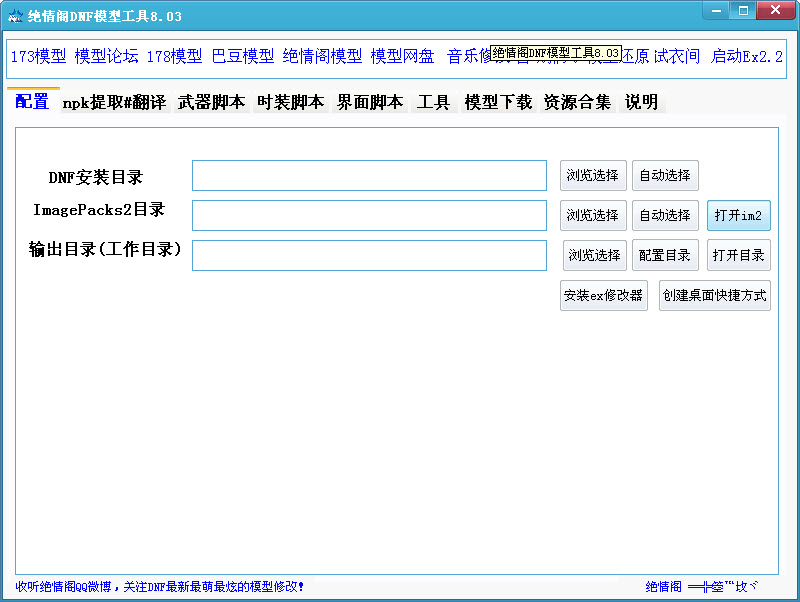Open the 绝情阁模型 link
800x602 pixels.
[x=322, y=56]
